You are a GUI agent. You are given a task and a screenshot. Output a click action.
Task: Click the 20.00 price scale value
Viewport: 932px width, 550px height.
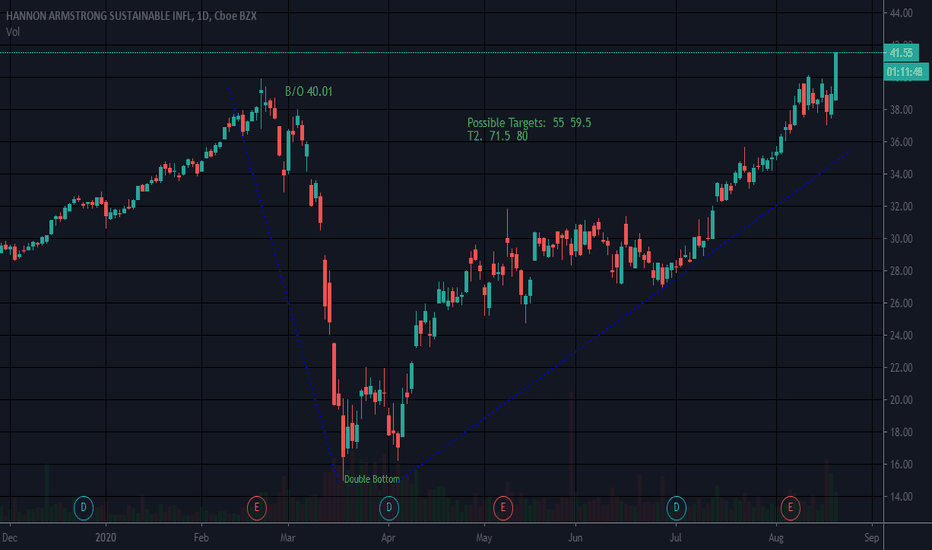[901, 400]
